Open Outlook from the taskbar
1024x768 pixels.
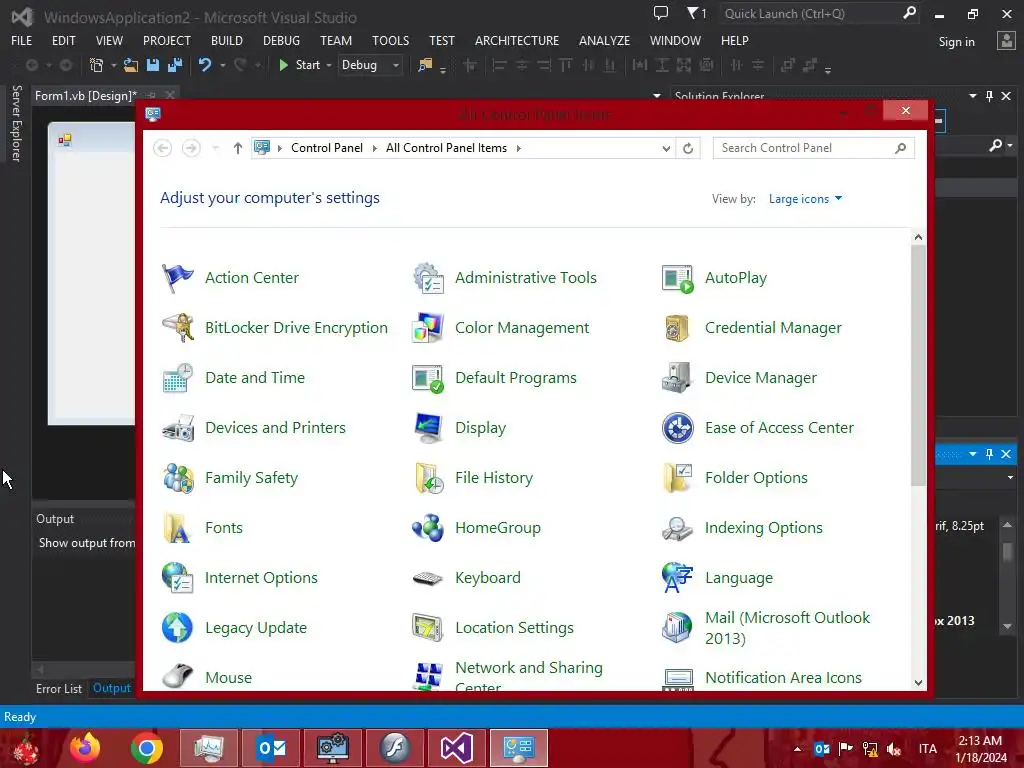271,748
